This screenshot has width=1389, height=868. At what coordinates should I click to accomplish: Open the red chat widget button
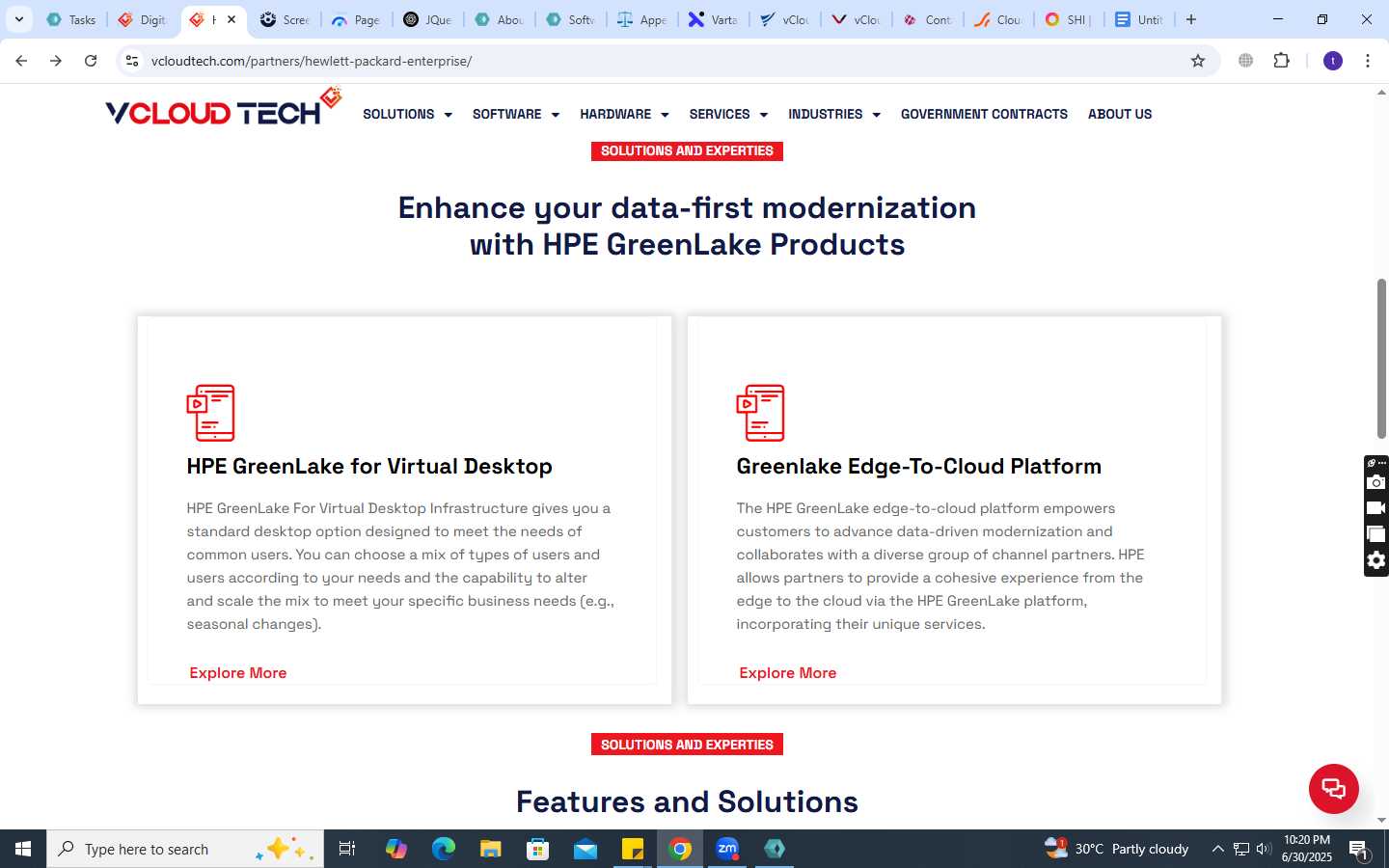tap(1333, 788)
